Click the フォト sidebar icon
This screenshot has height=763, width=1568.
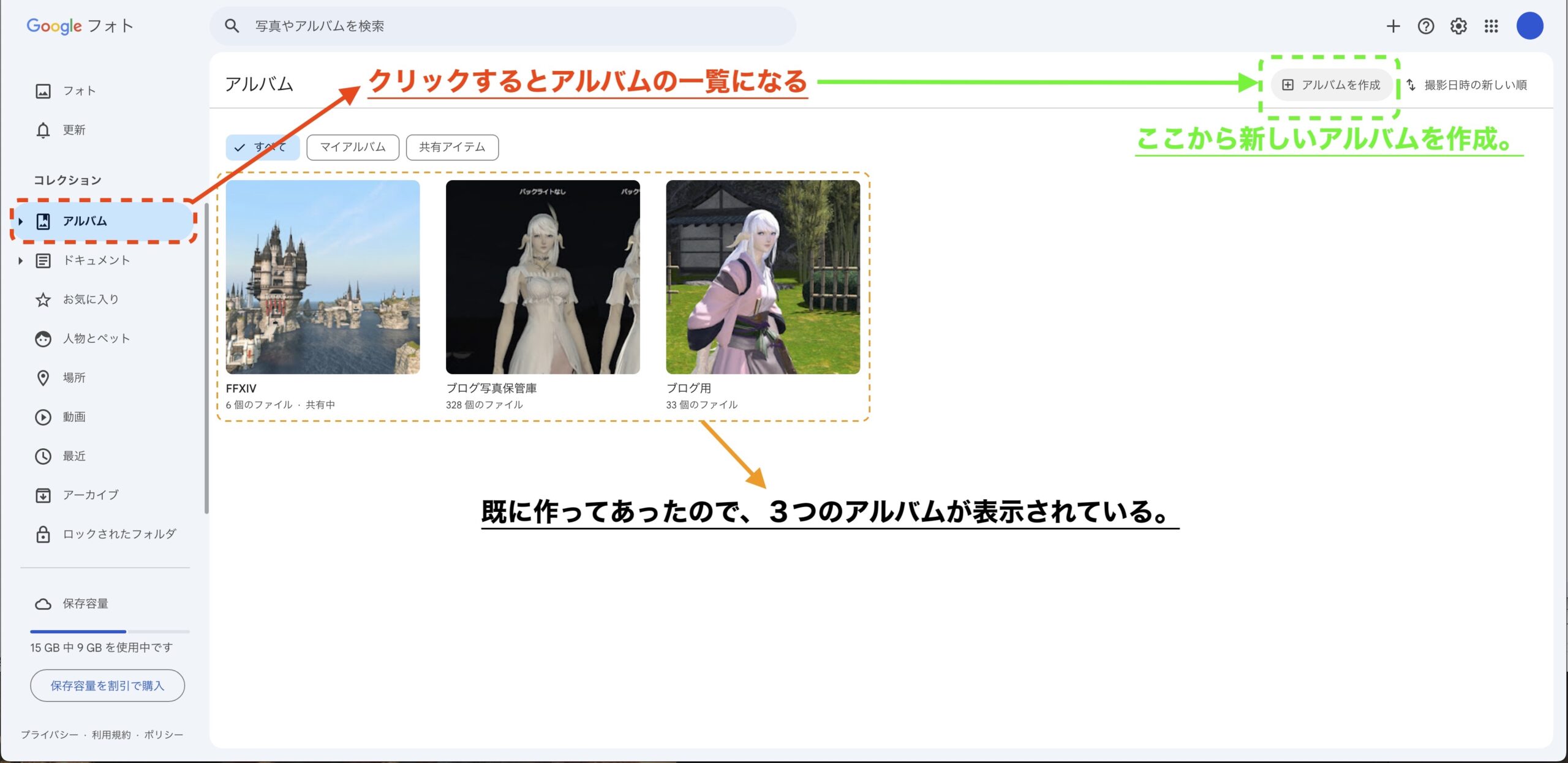(43, 91)
